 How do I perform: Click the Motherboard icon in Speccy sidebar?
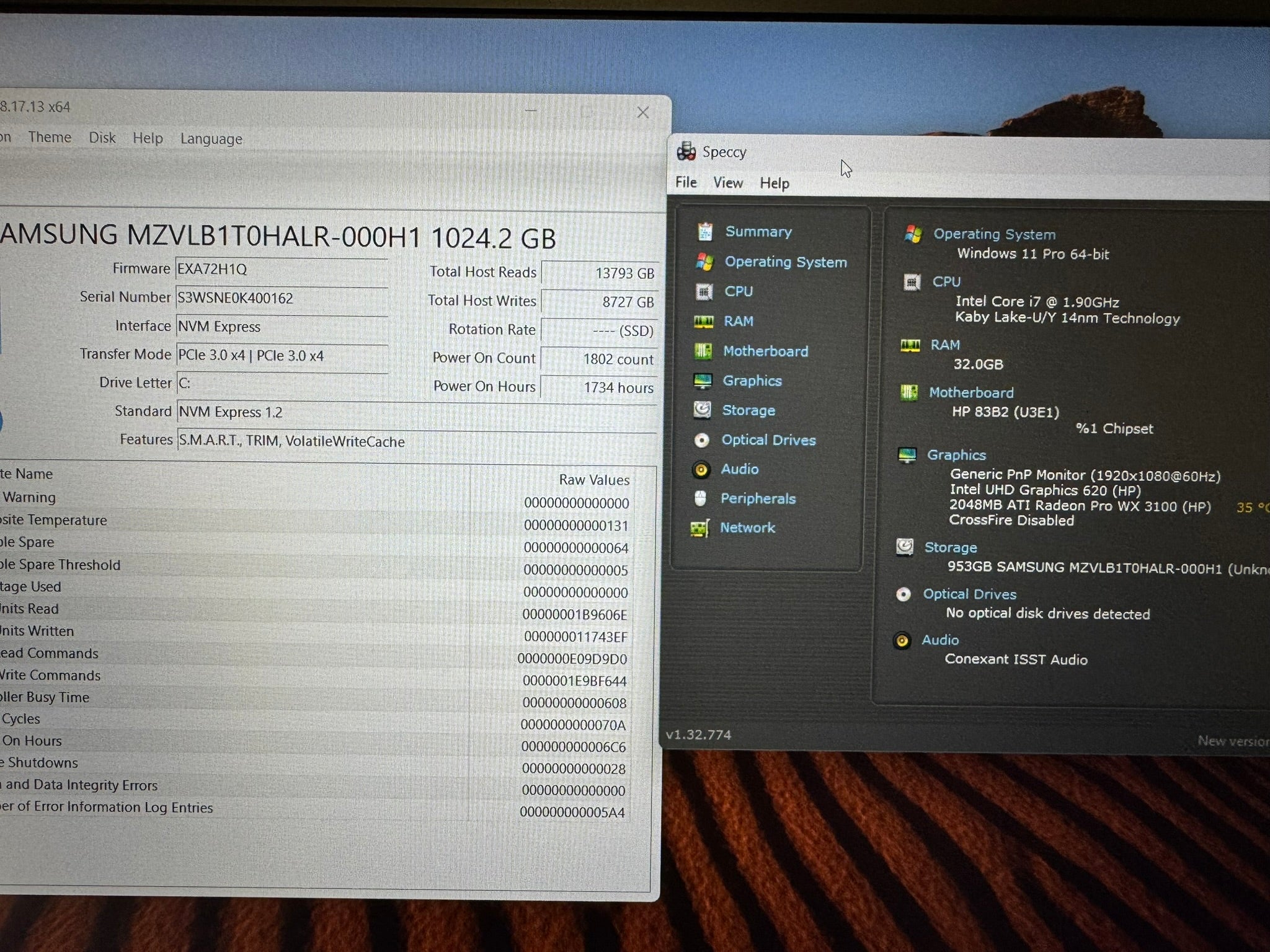click(x=703, y=351)
